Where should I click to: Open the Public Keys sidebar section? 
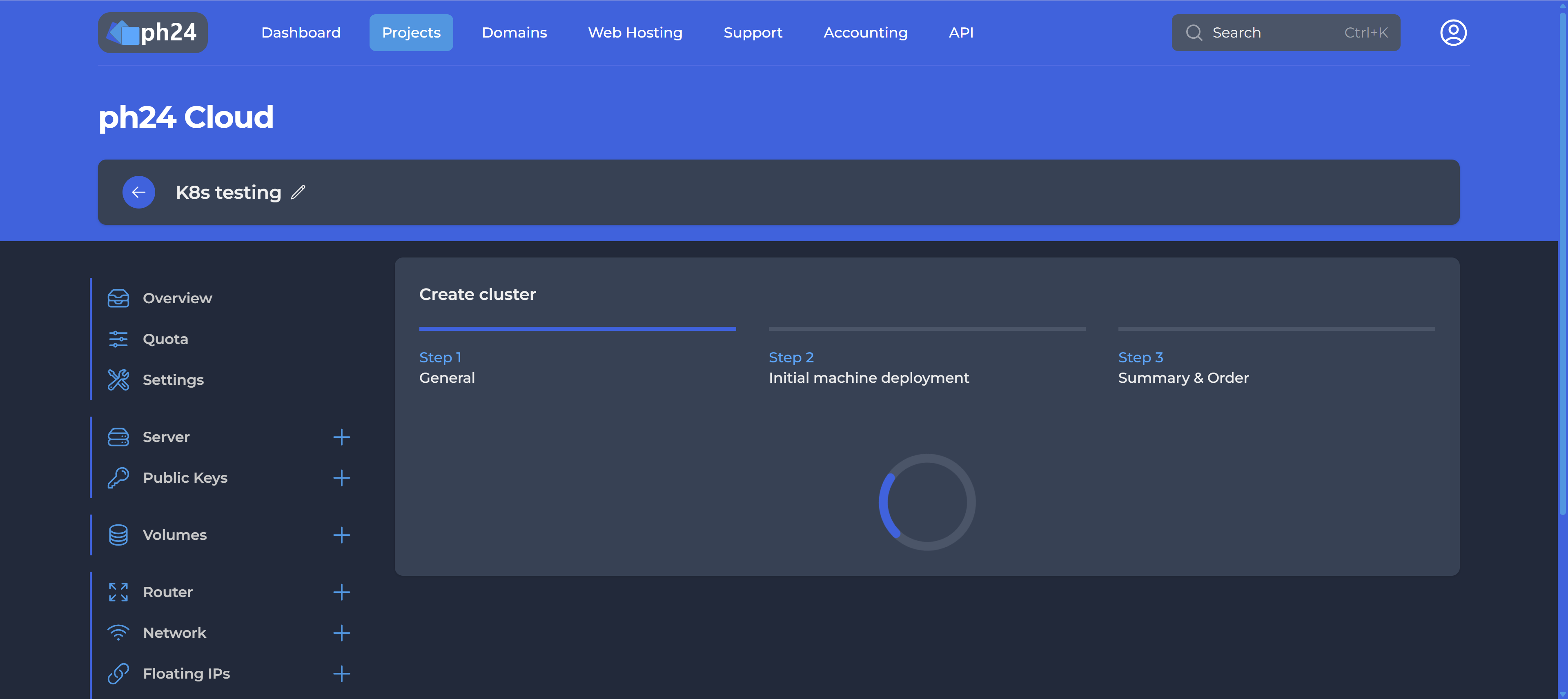click(185, 477)
